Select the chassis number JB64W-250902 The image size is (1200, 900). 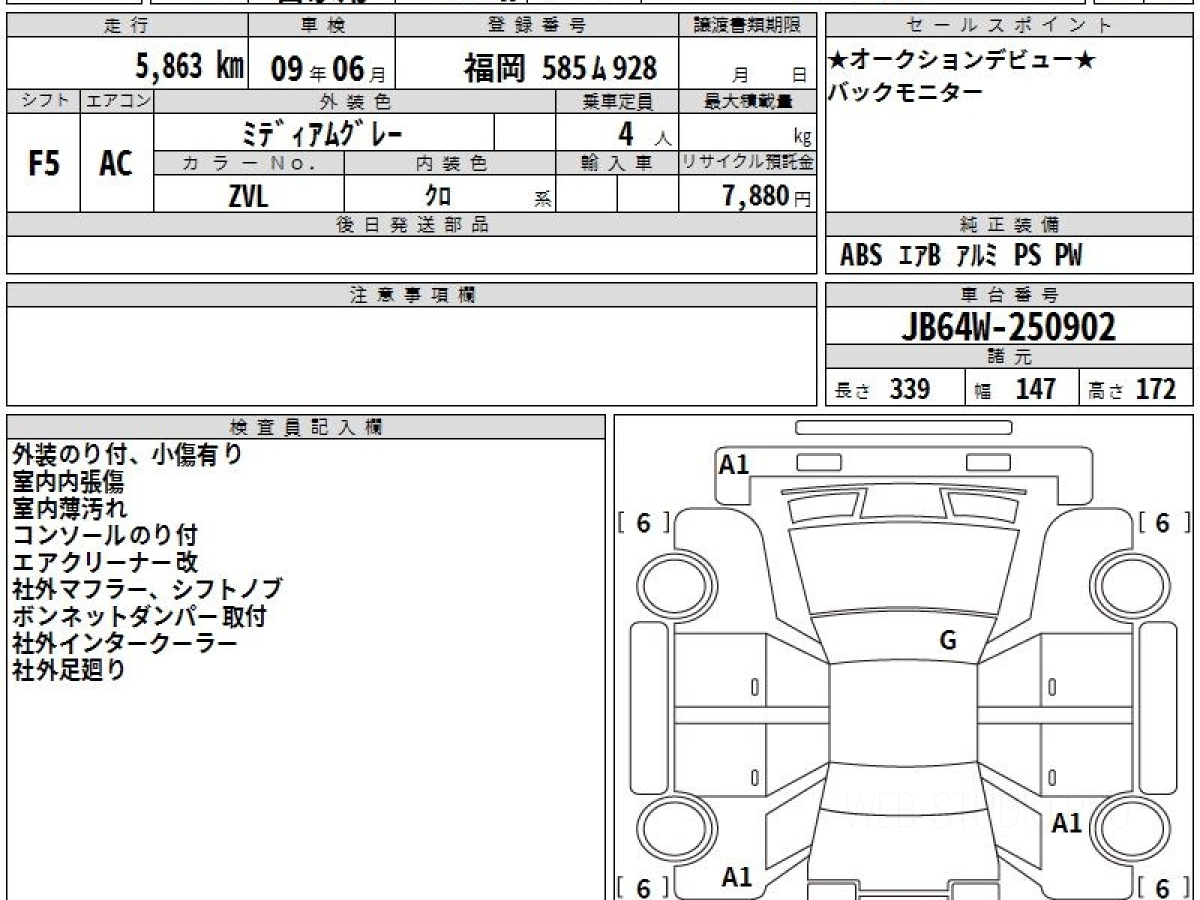tap(1009, 327)
